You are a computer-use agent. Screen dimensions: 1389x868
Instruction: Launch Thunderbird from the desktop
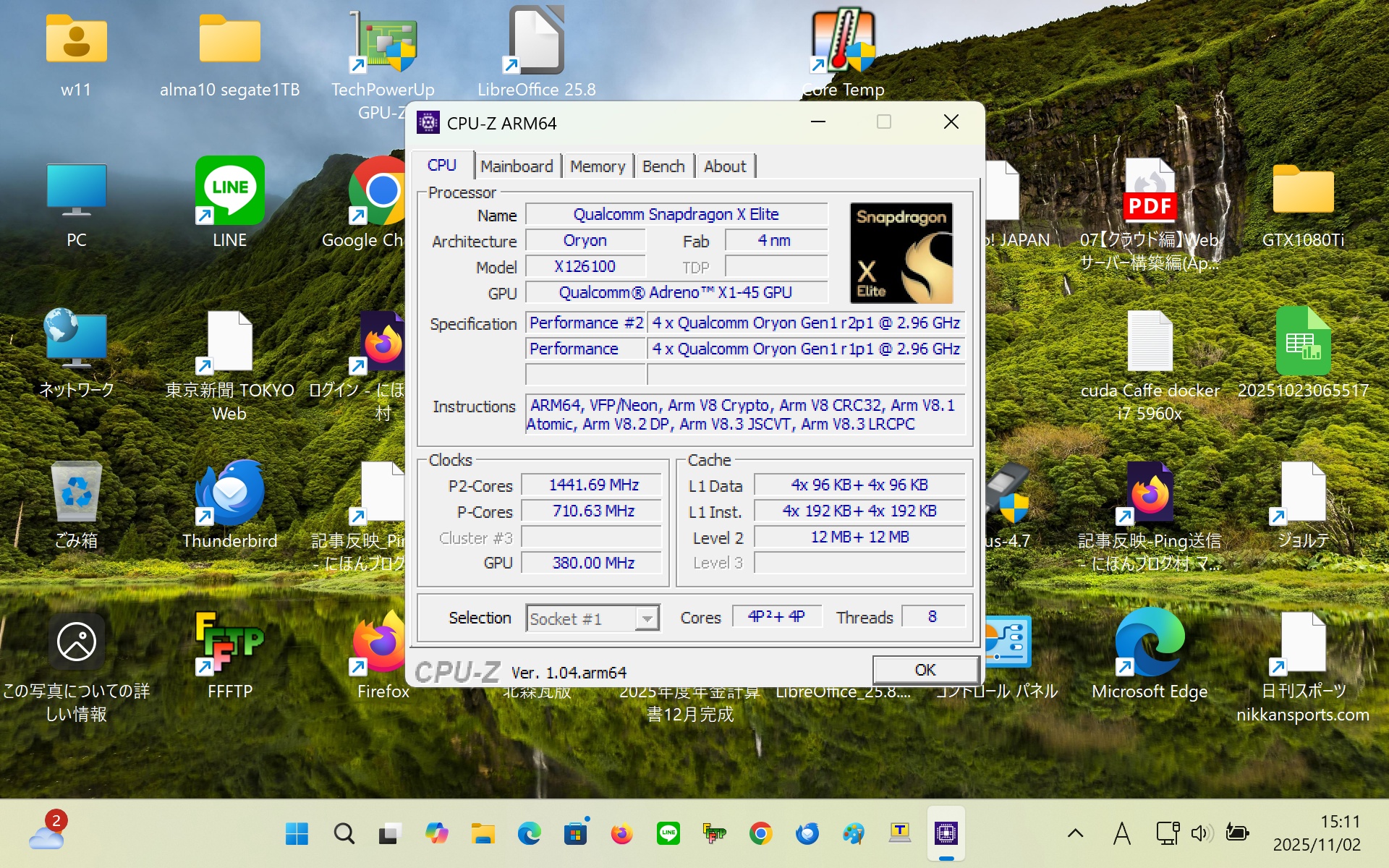click(x=229, y=505)
